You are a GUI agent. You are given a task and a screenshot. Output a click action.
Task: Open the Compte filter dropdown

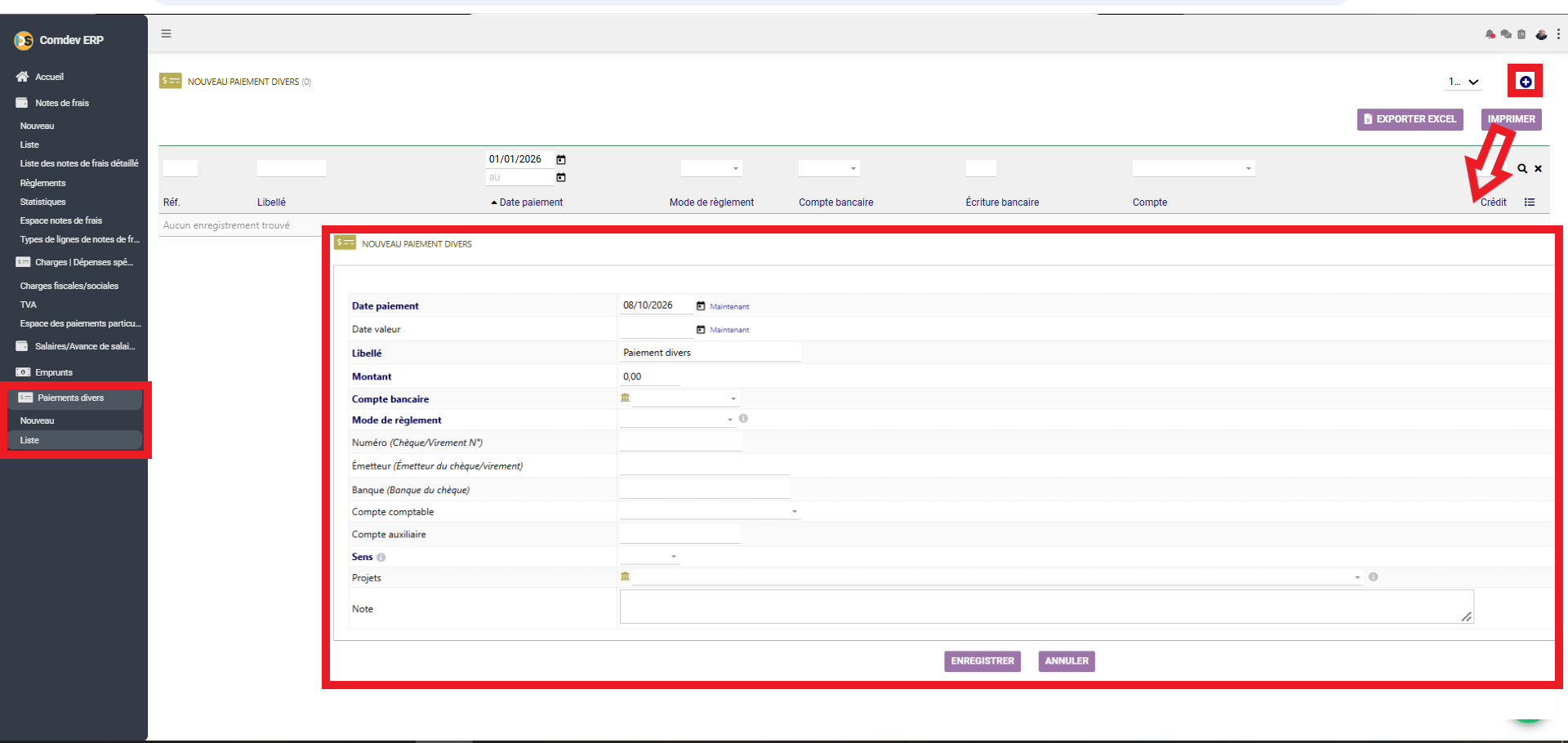[x=1193, y=168]
